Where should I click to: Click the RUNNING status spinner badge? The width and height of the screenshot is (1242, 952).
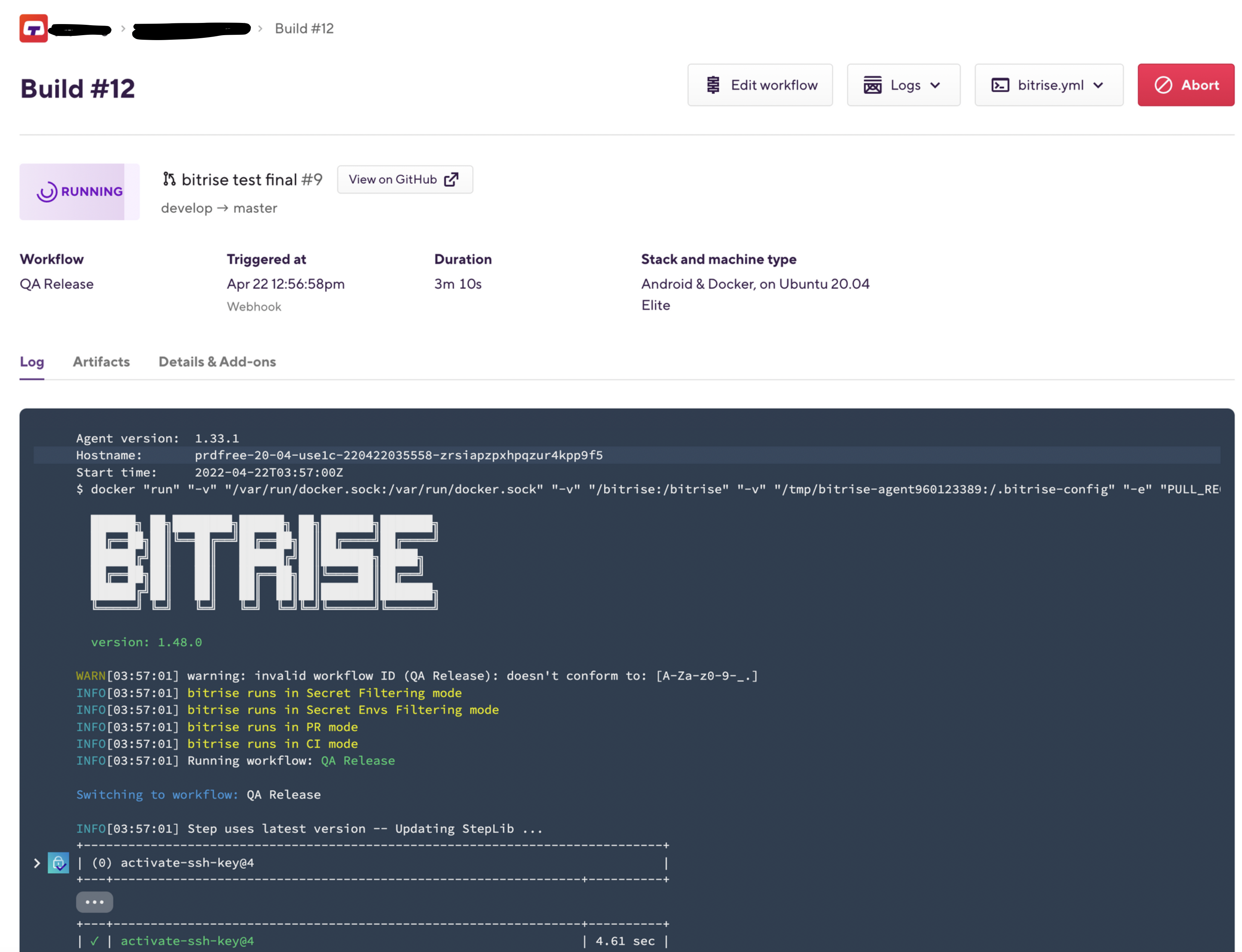79,191
